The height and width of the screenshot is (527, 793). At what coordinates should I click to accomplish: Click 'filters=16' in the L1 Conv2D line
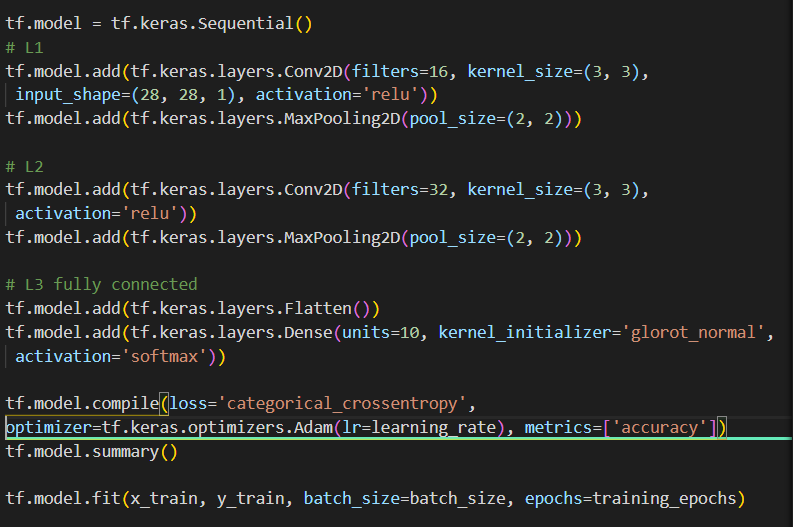400,71
